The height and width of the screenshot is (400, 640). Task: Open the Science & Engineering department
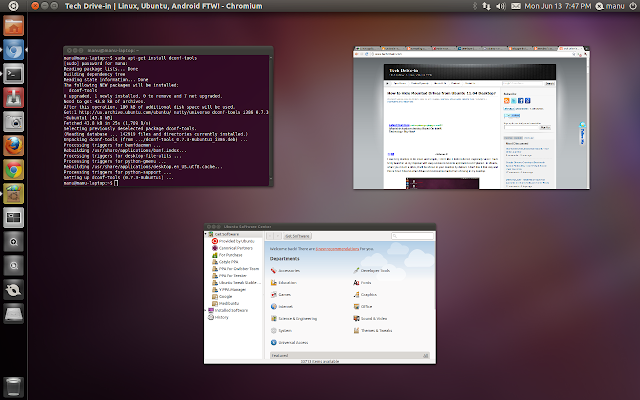coord(294,319)
